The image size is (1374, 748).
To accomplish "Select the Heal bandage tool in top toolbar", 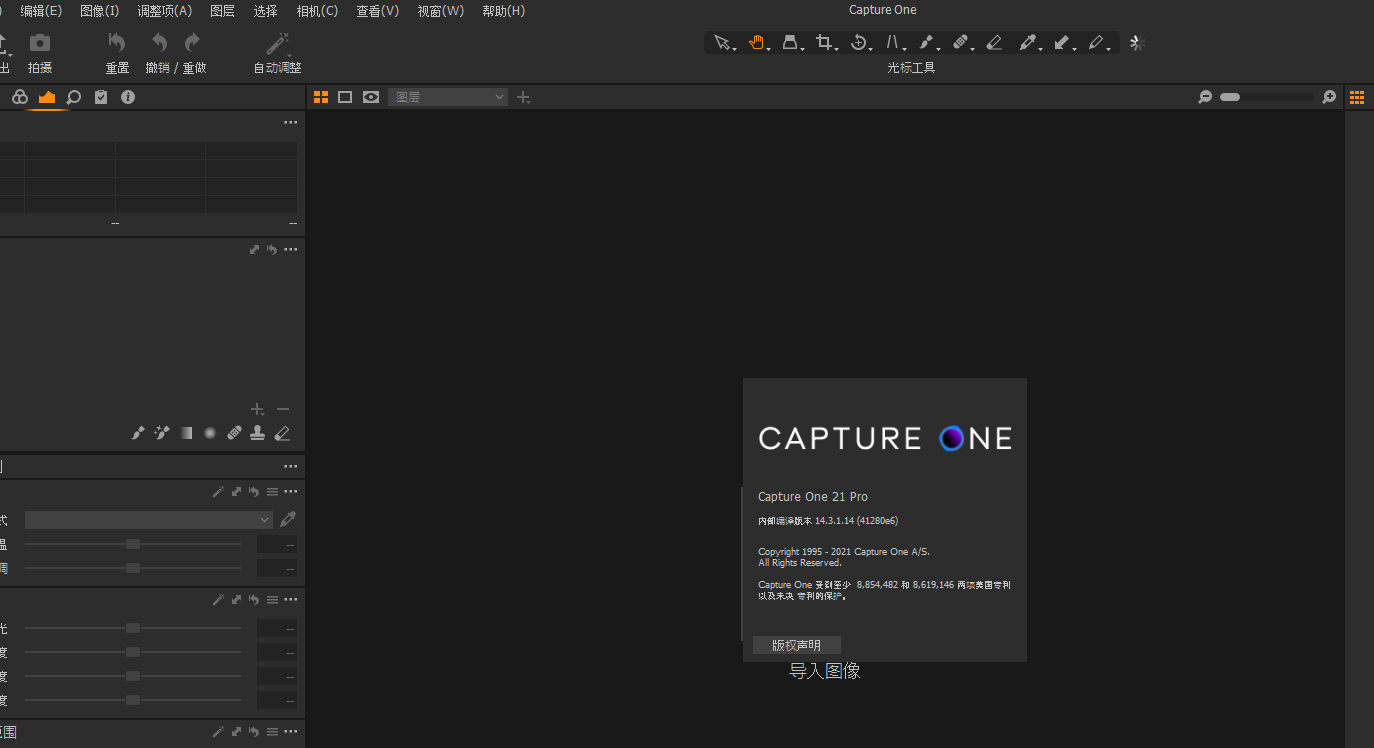I will pos(960,42).
